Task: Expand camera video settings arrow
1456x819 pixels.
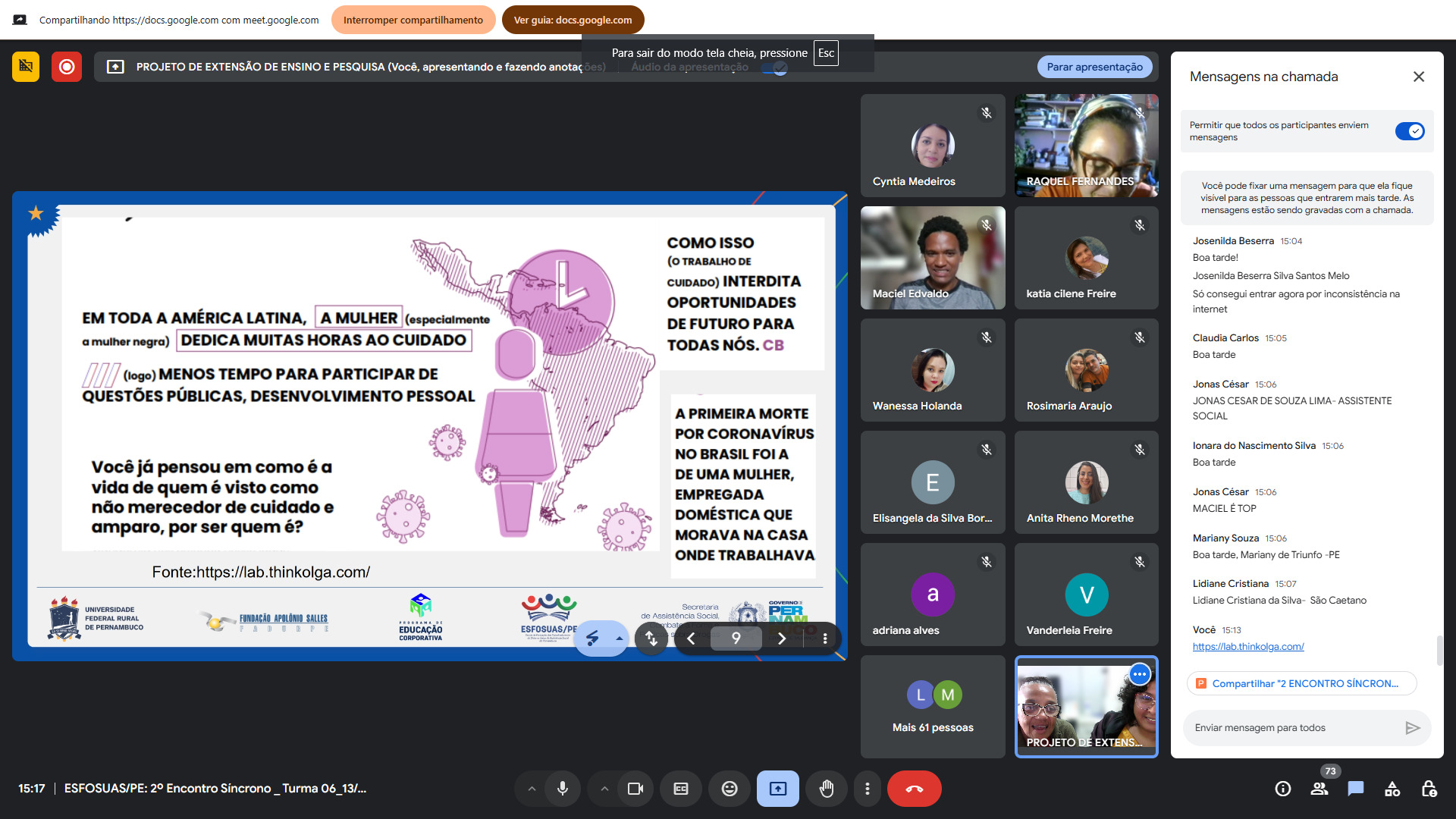Action: (x=604, y=789)
